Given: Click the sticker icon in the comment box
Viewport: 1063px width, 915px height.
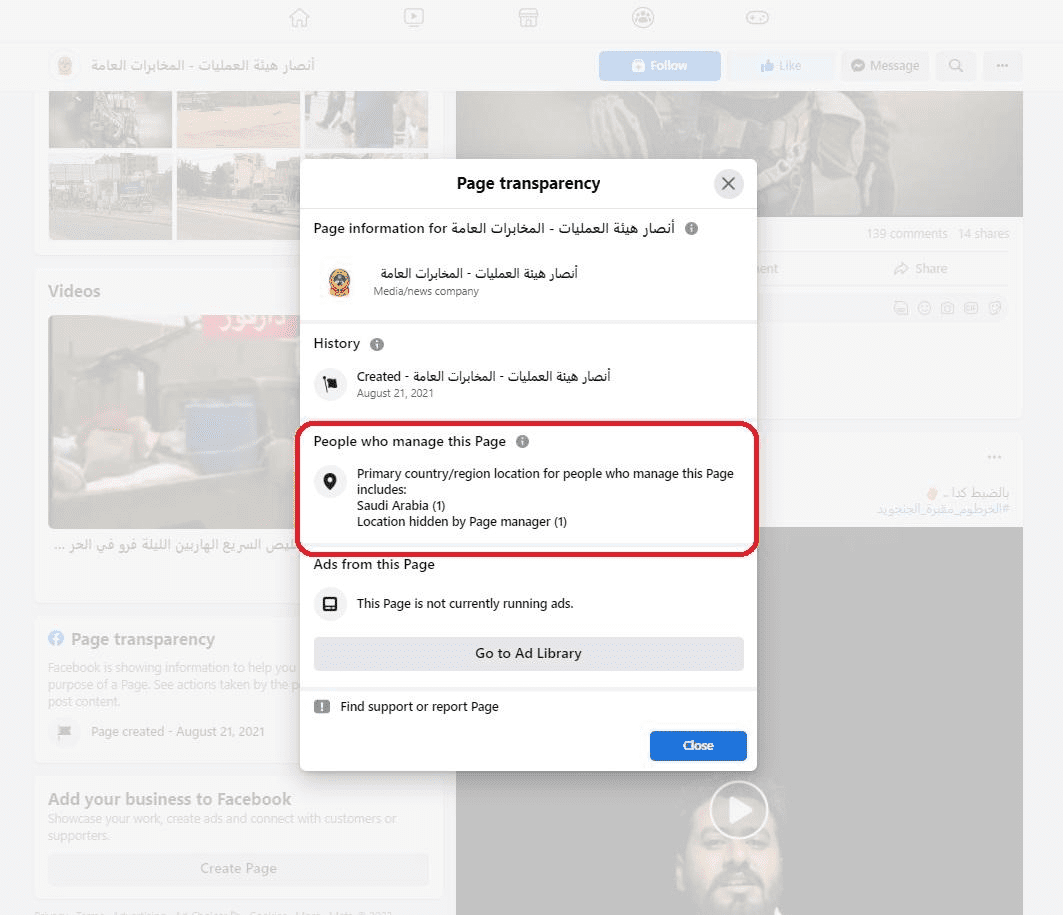Looking at the screenshot, I should point(995,308).
